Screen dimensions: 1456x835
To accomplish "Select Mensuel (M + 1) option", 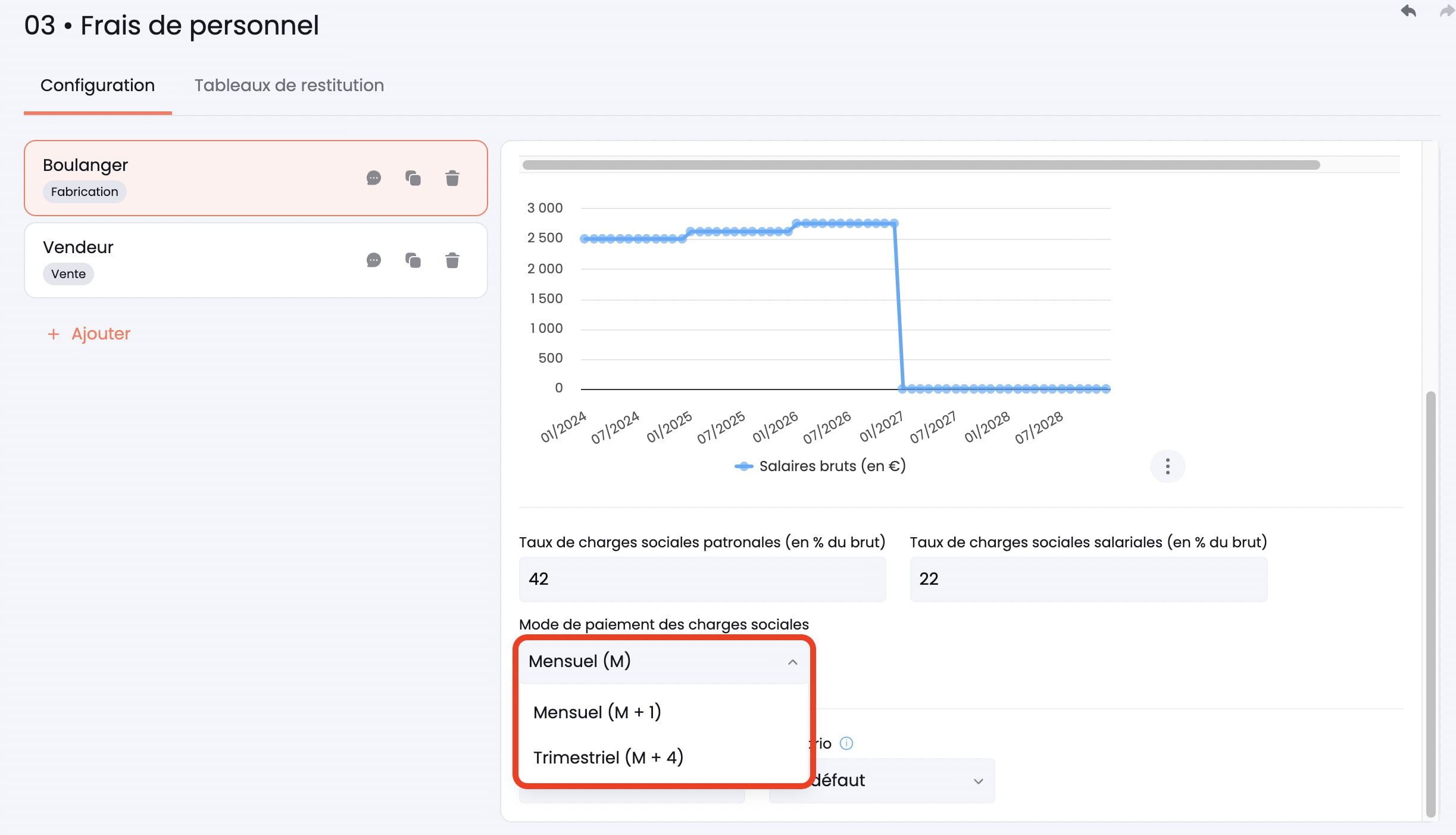I will [x=664, y=712].
